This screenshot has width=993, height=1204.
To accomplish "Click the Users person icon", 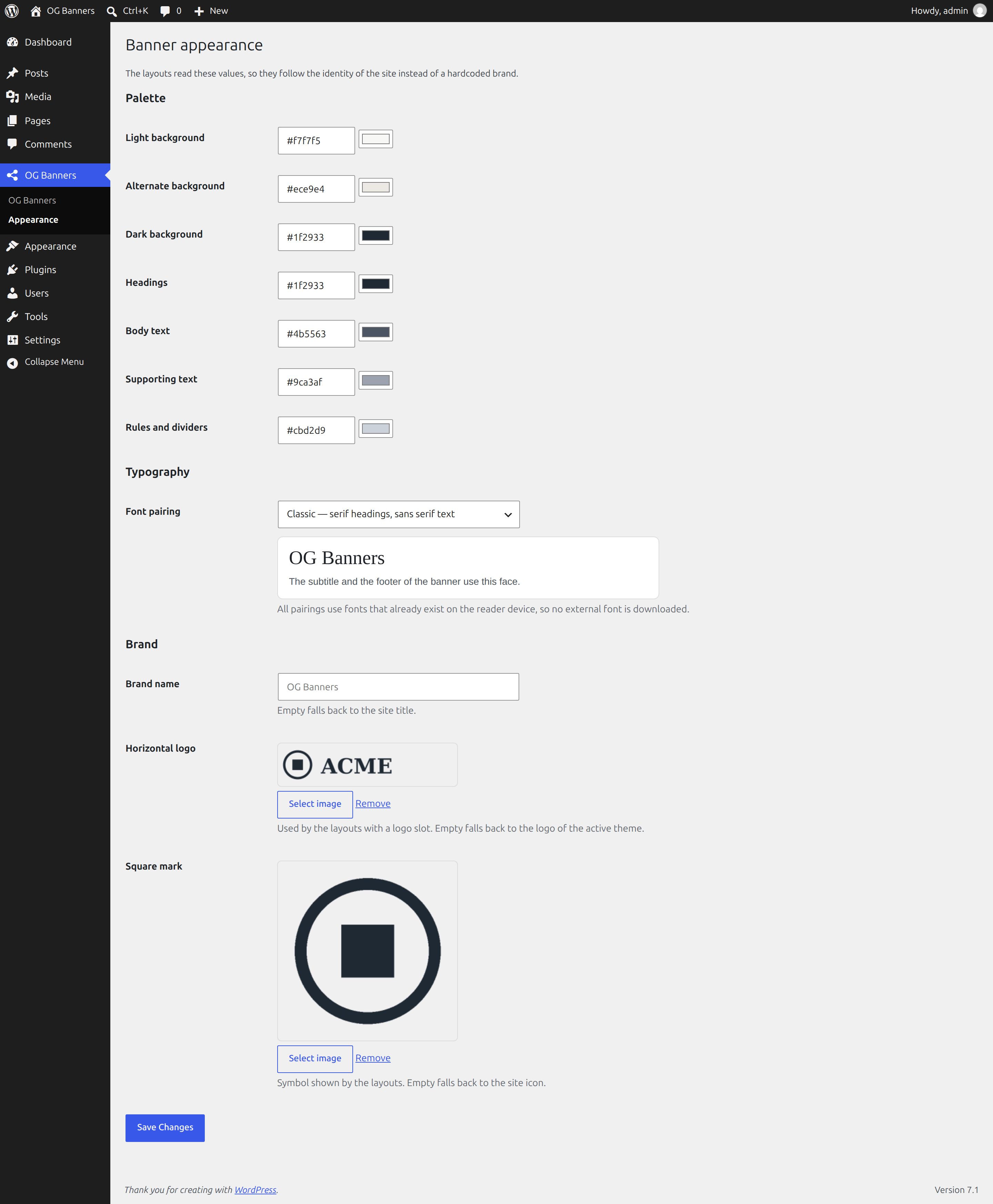I will 12,293.
